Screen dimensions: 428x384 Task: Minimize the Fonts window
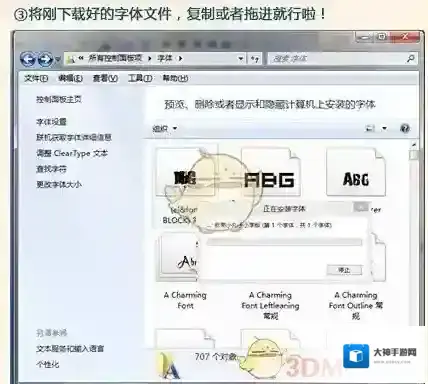point(364,37)
